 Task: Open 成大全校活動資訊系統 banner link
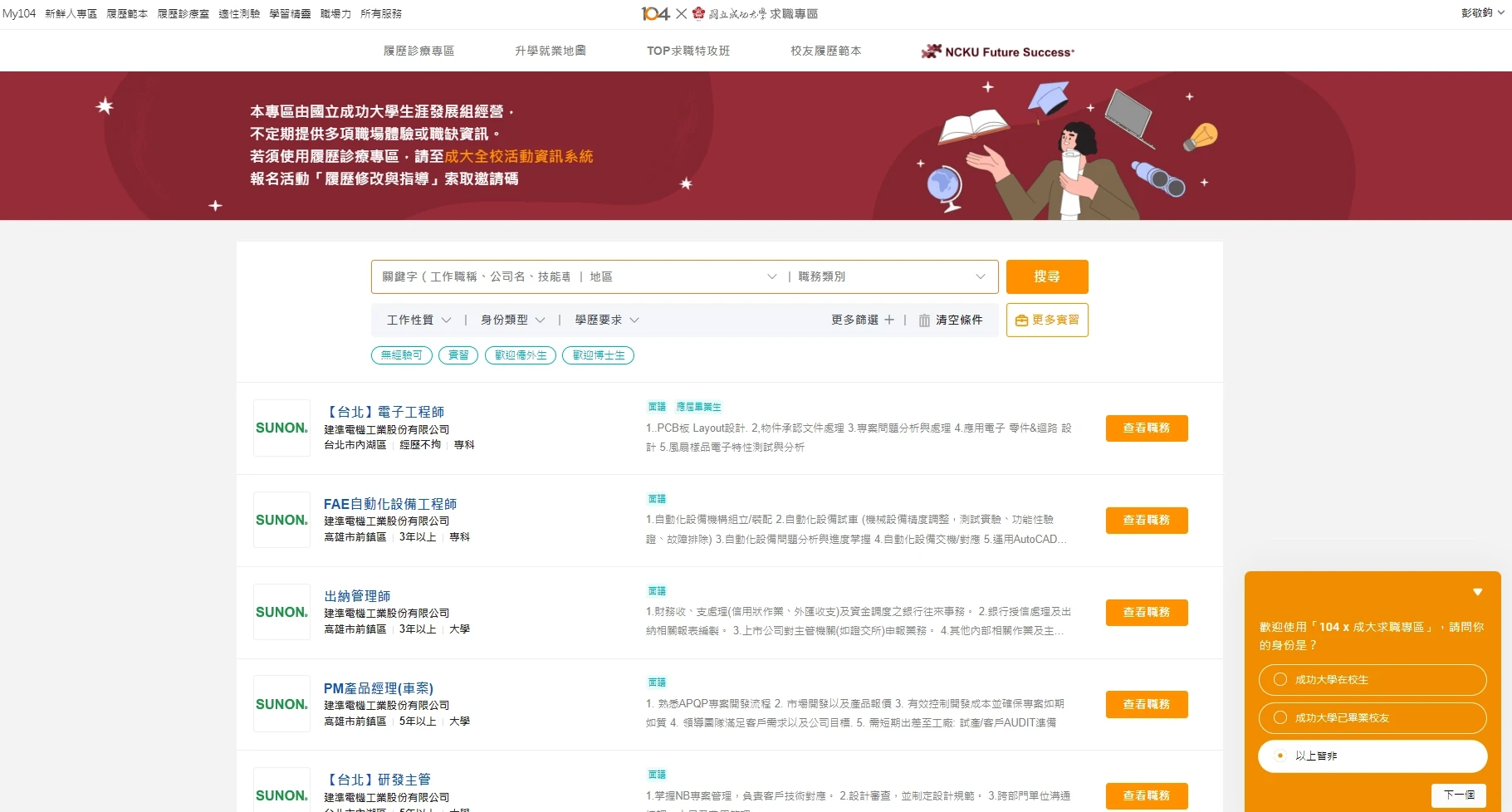pos(519,156)
